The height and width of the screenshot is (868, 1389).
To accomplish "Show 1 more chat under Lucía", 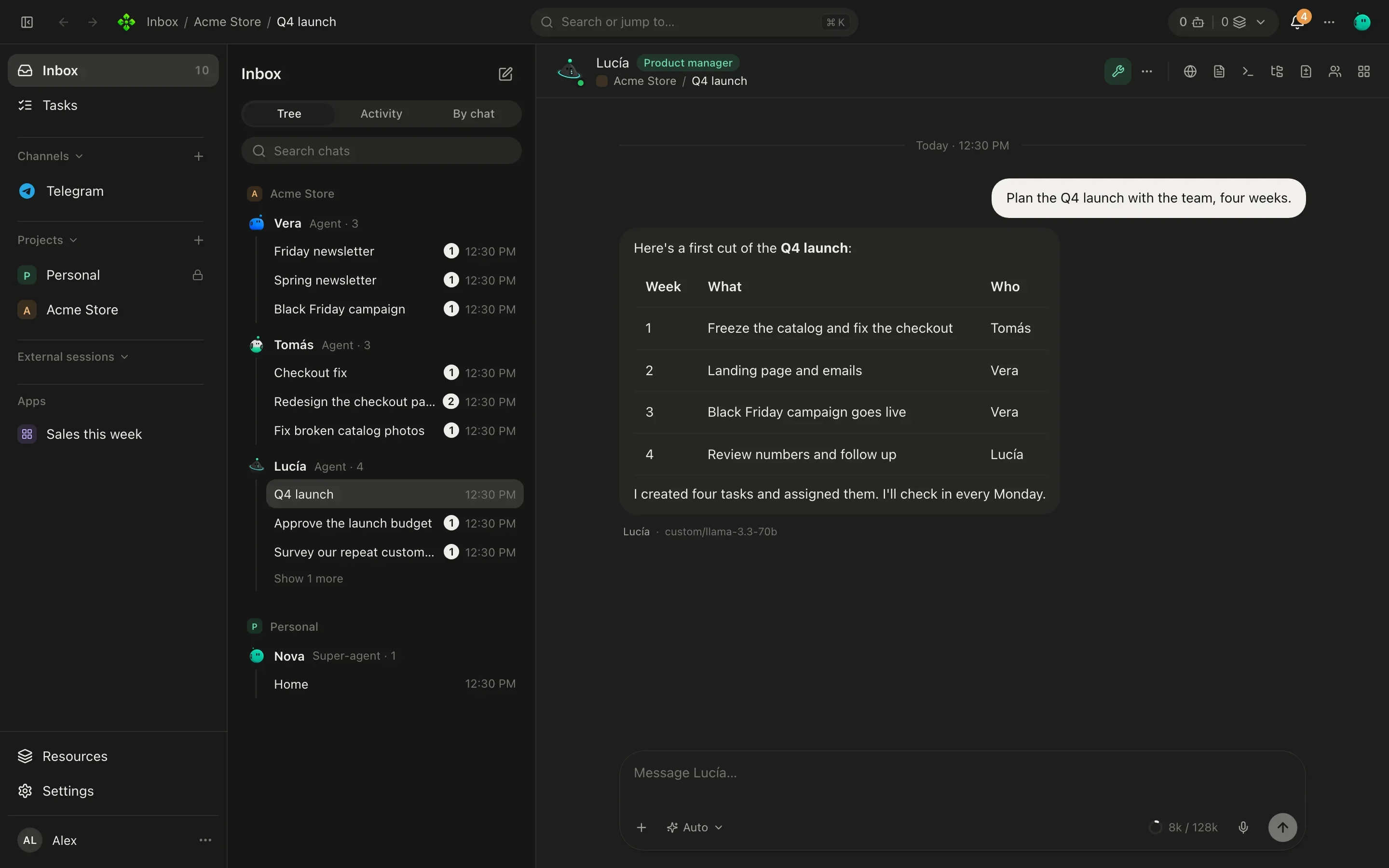I will click(308, 578).
